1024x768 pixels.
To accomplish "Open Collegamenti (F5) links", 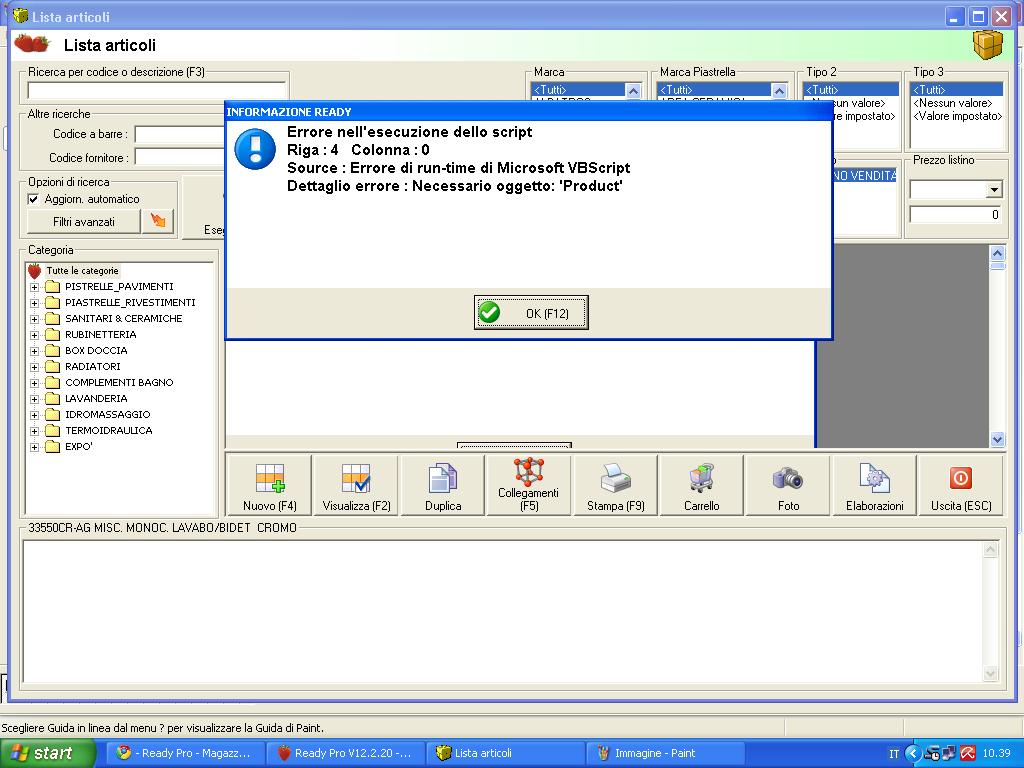I will (x=528, y=485).
